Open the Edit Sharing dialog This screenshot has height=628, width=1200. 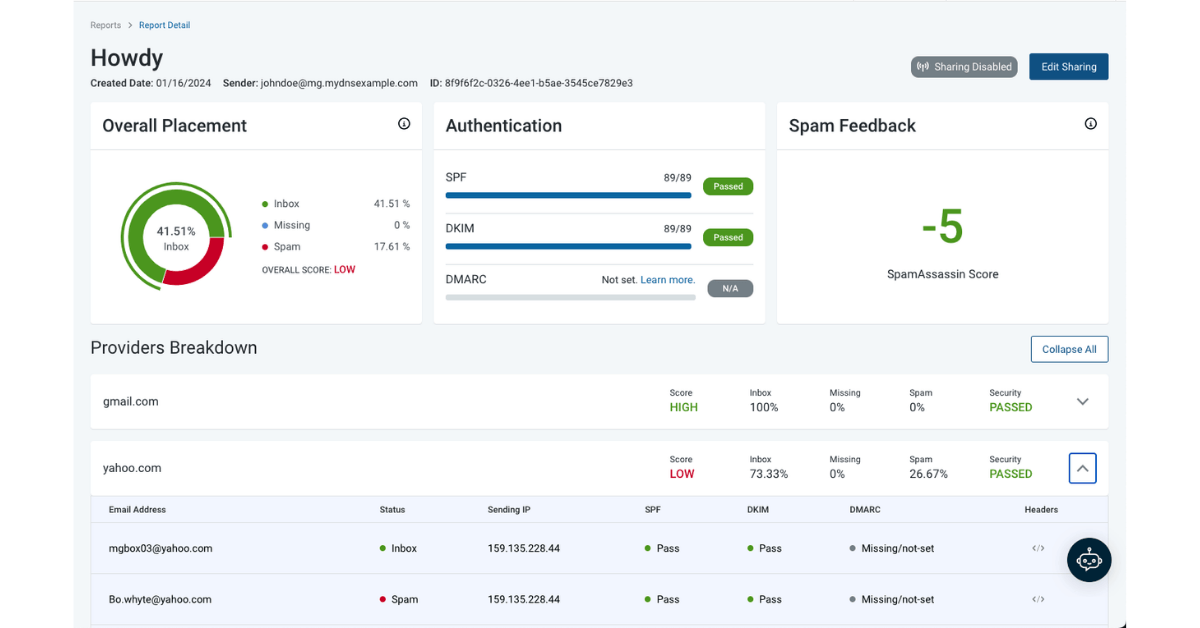click(x=1068, y=66)
